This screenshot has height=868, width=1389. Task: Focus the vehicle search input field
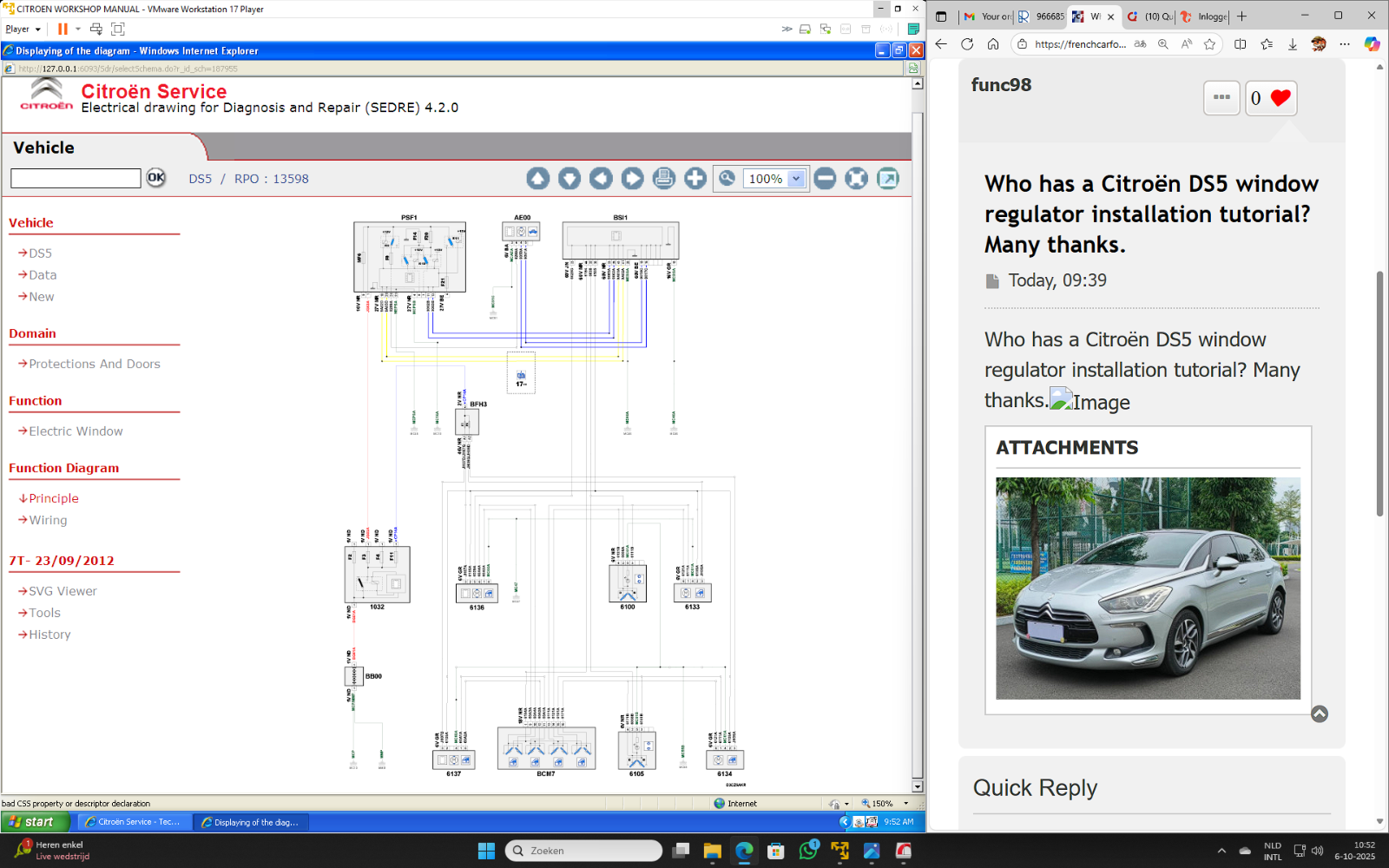76,178
